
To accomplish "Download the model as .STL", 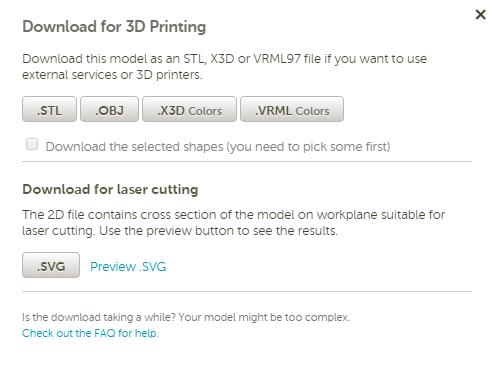I will (49, 109).
